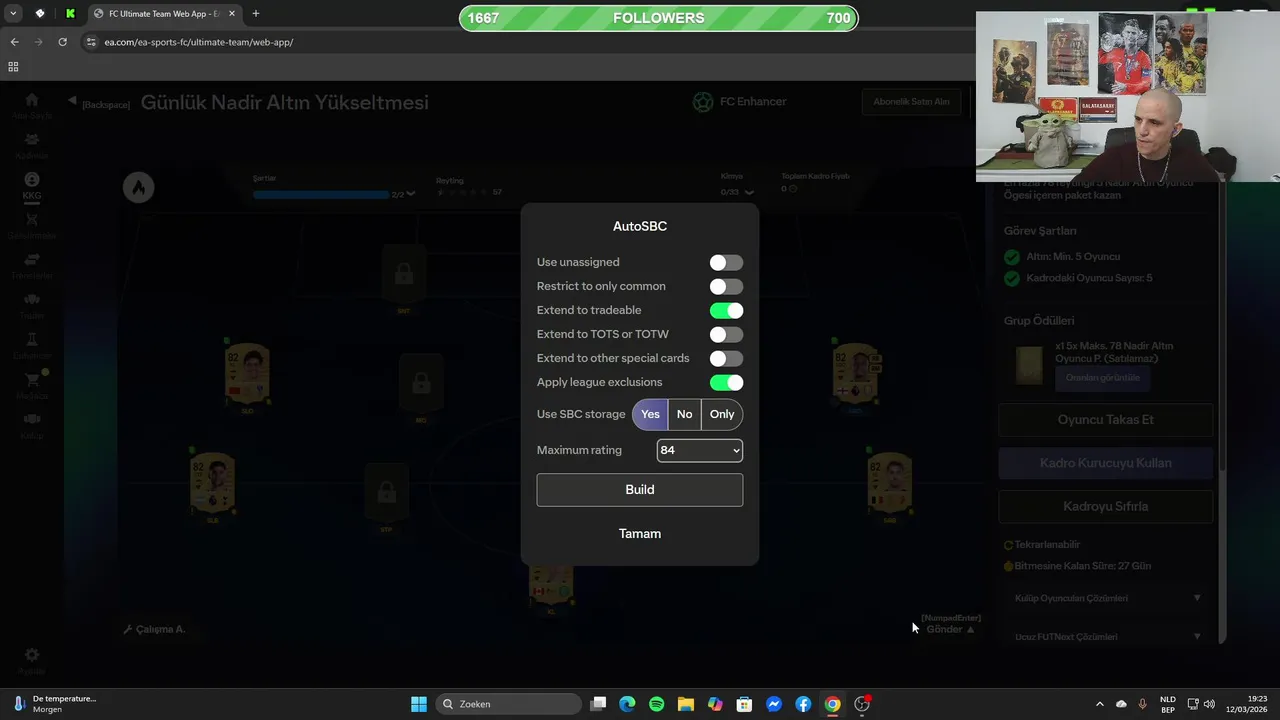Click the Şartlar progress bar
Image resolution: width=1280 pixels, height=720 pixels.
point(321,194)
